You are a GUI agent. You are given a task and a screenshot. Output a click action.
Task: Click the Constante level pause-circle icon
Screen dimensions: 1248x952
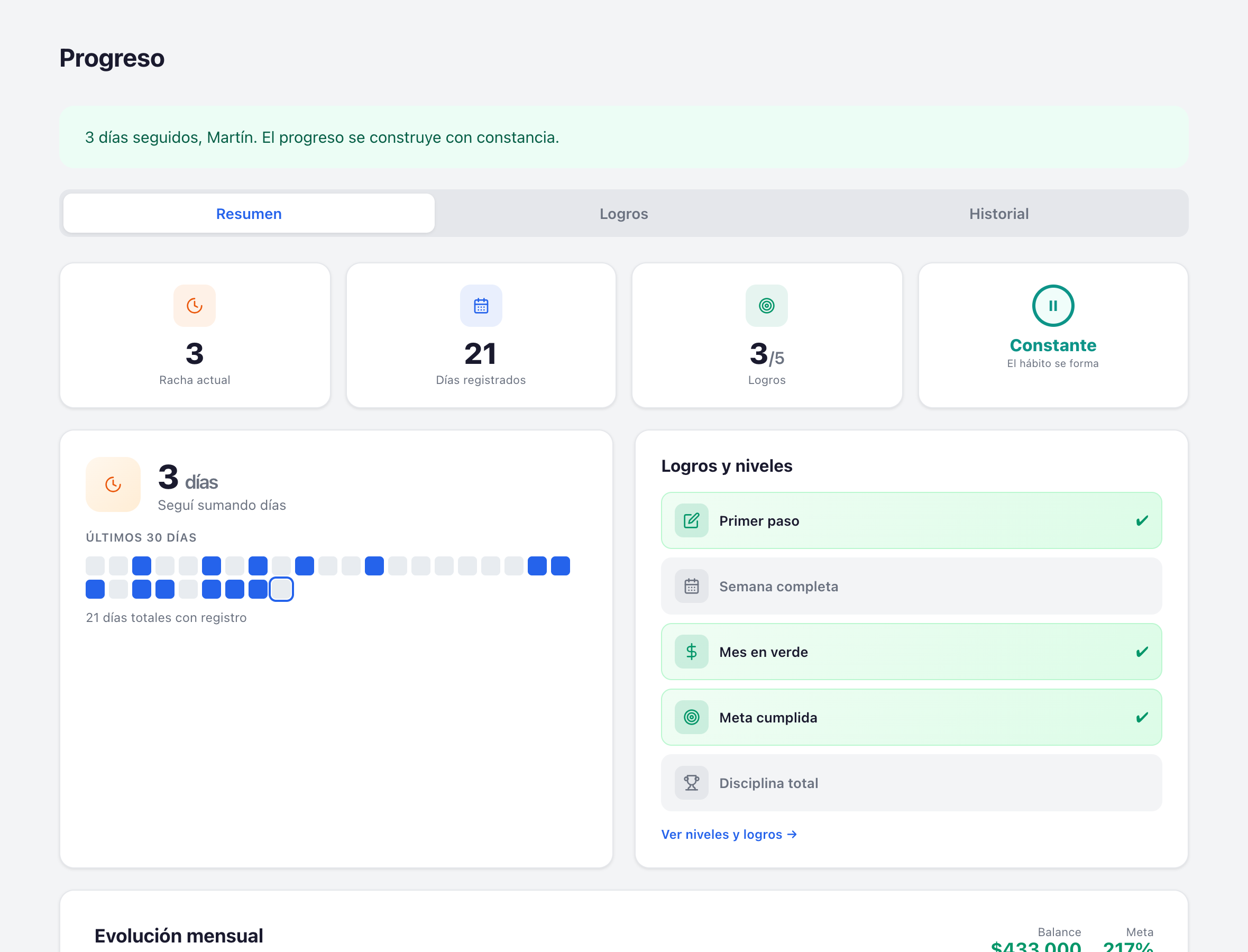tap(1052, 306)
